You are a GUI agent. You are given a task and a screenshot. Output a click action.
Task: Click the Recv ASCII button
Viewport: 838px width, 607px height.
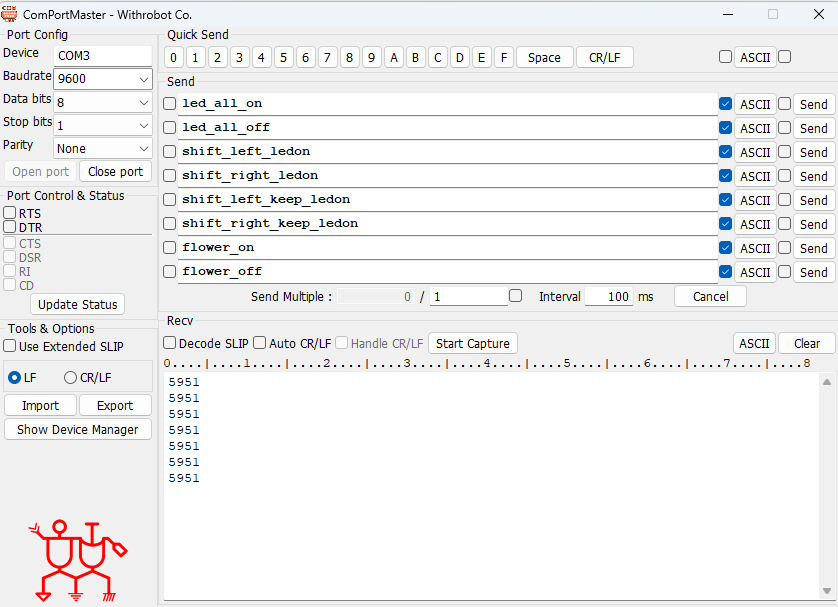click(x=754, y=344)
